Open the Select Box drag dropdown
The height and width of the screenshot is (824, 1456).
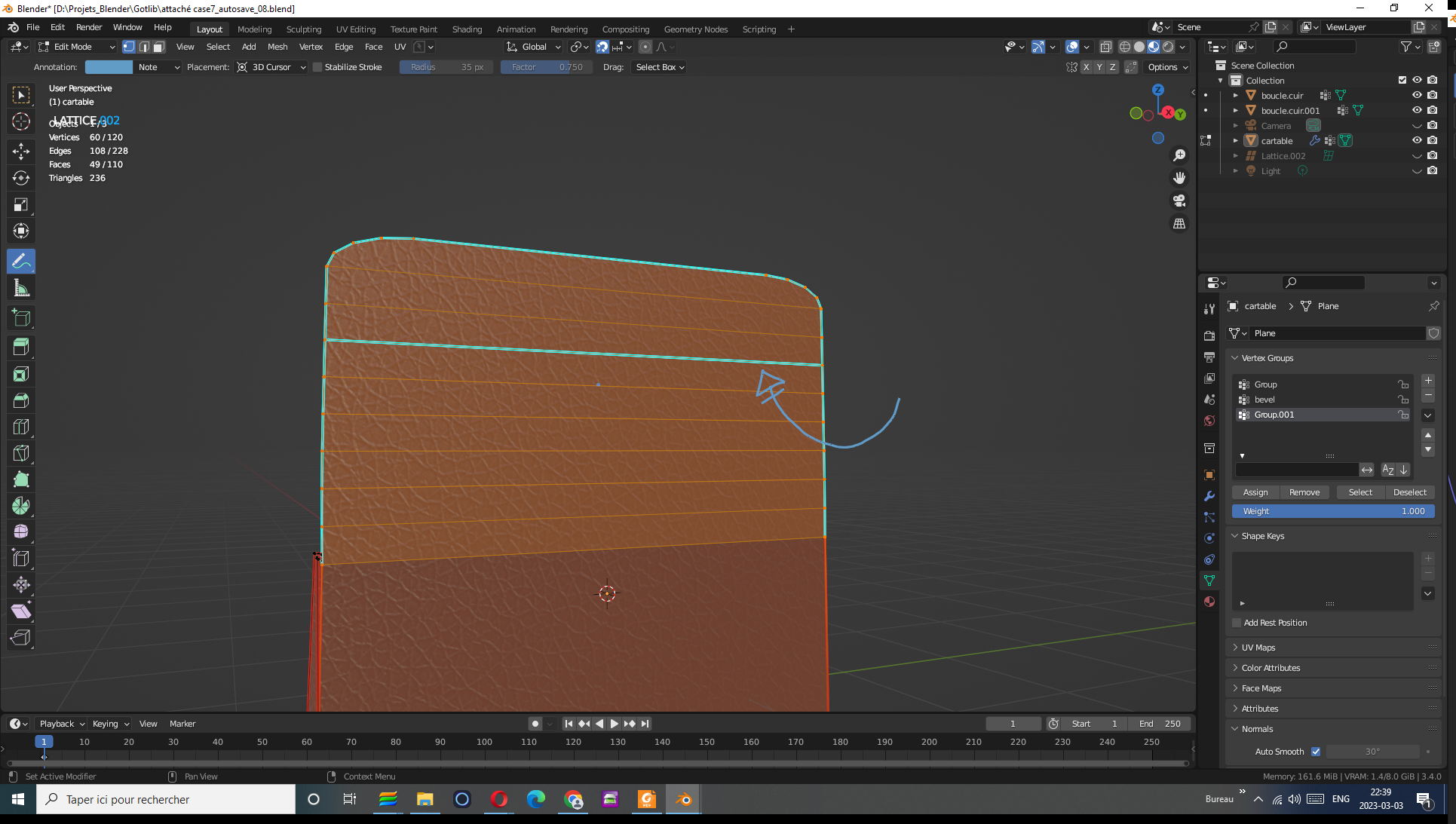(x=660, y=67)
